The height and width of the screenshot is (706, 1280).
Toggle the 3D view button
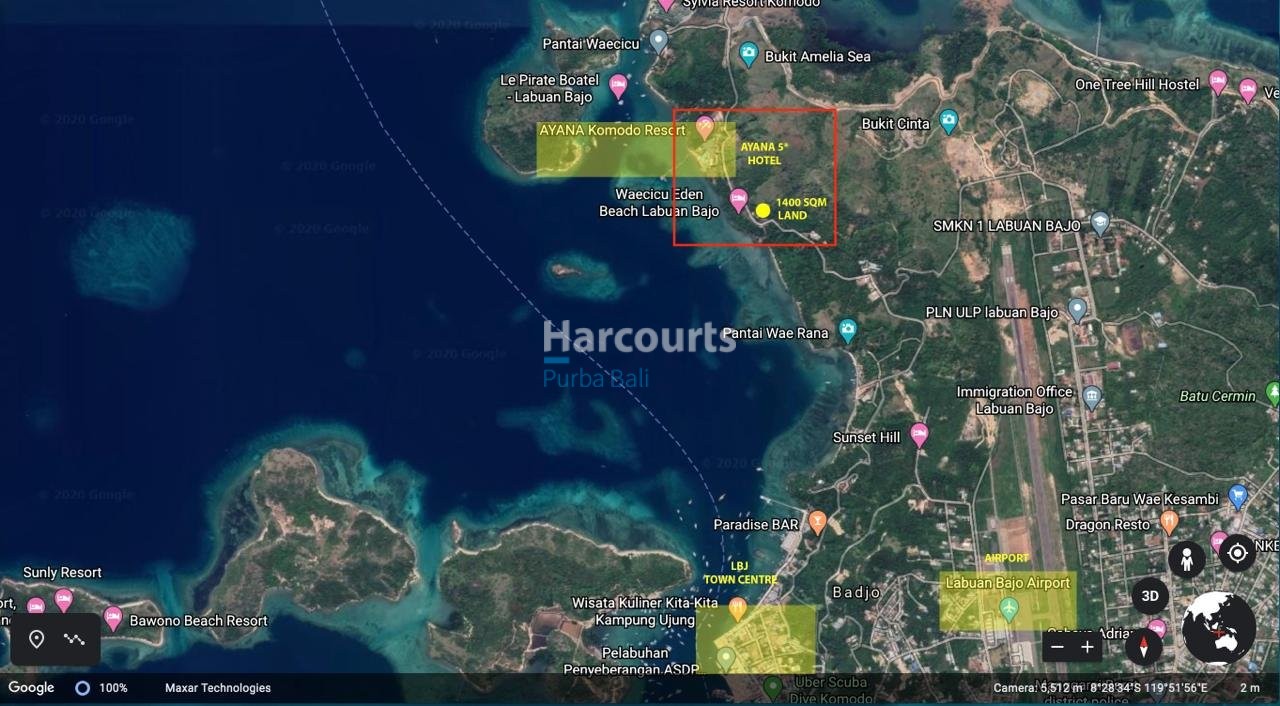[1150, 596]
